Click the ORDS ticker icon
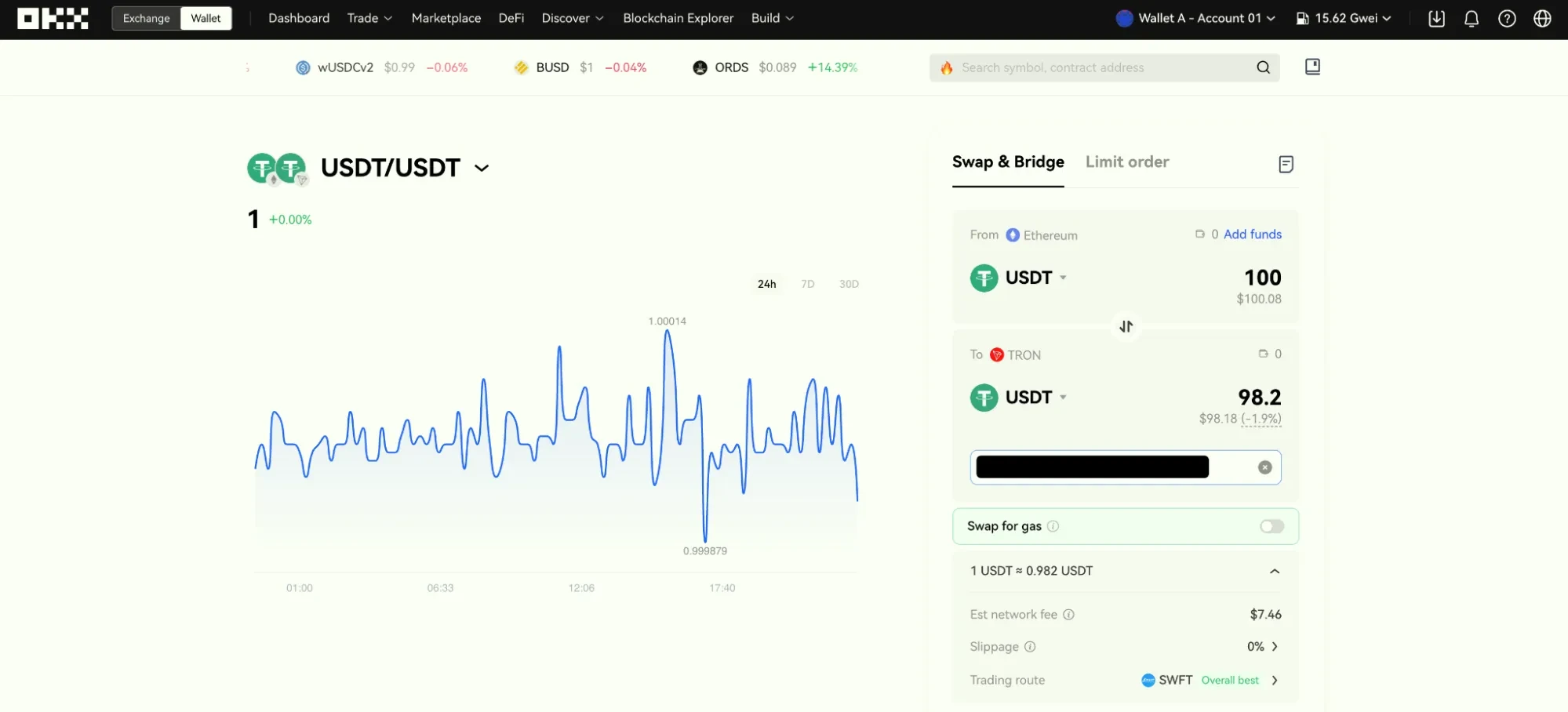The width and height of the screenshot is (1568, 712). tap(700, 67)
